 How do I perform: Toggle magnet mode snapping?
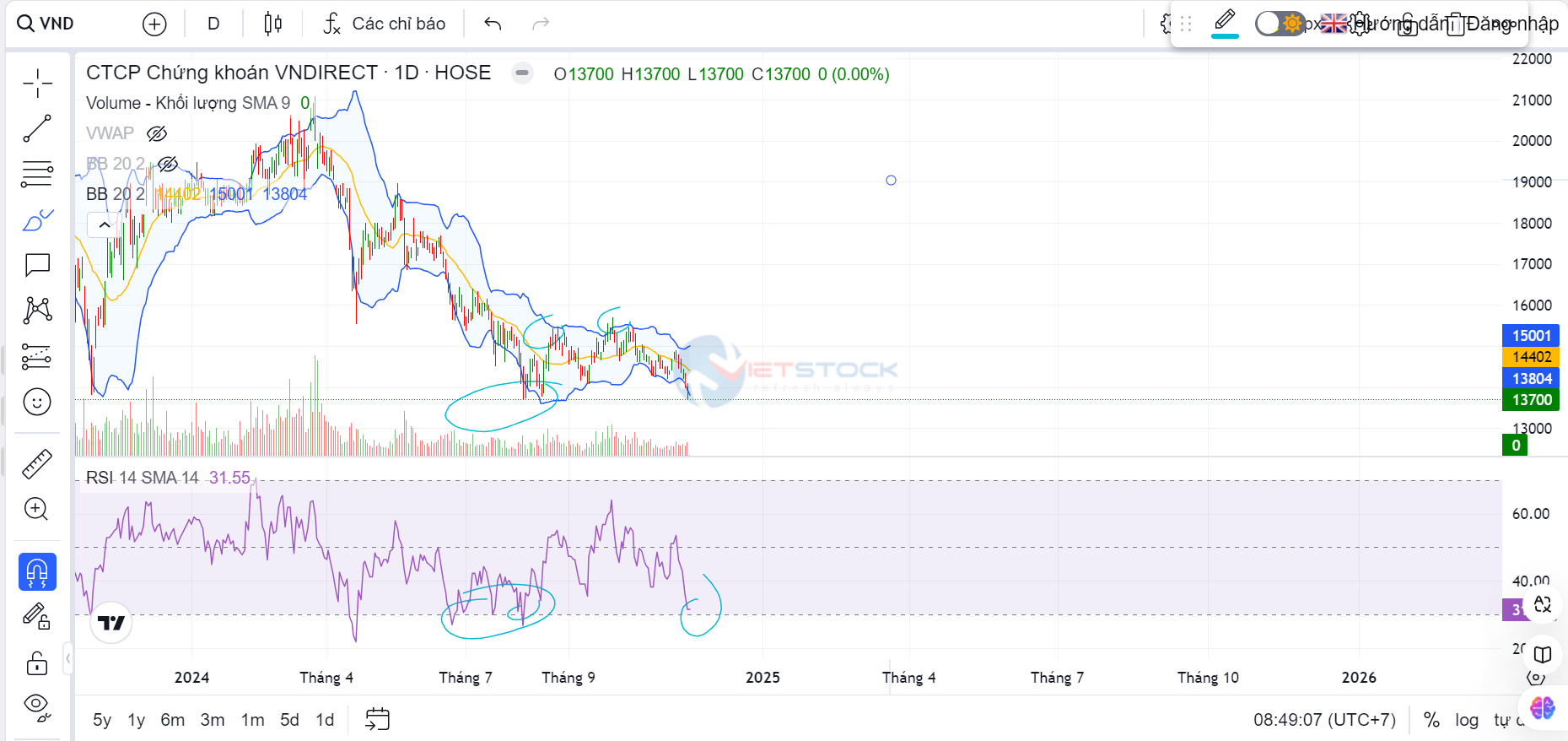coord(37,572)
